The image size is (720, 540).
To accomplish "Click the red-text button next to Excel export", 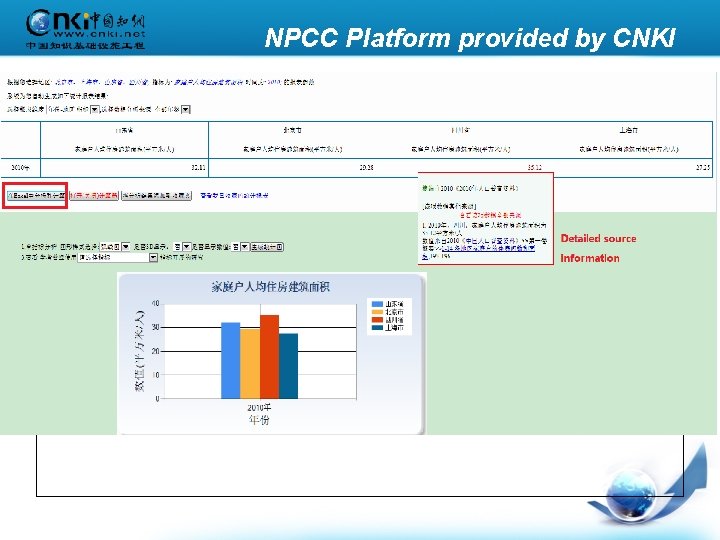I will click(94, 196).
